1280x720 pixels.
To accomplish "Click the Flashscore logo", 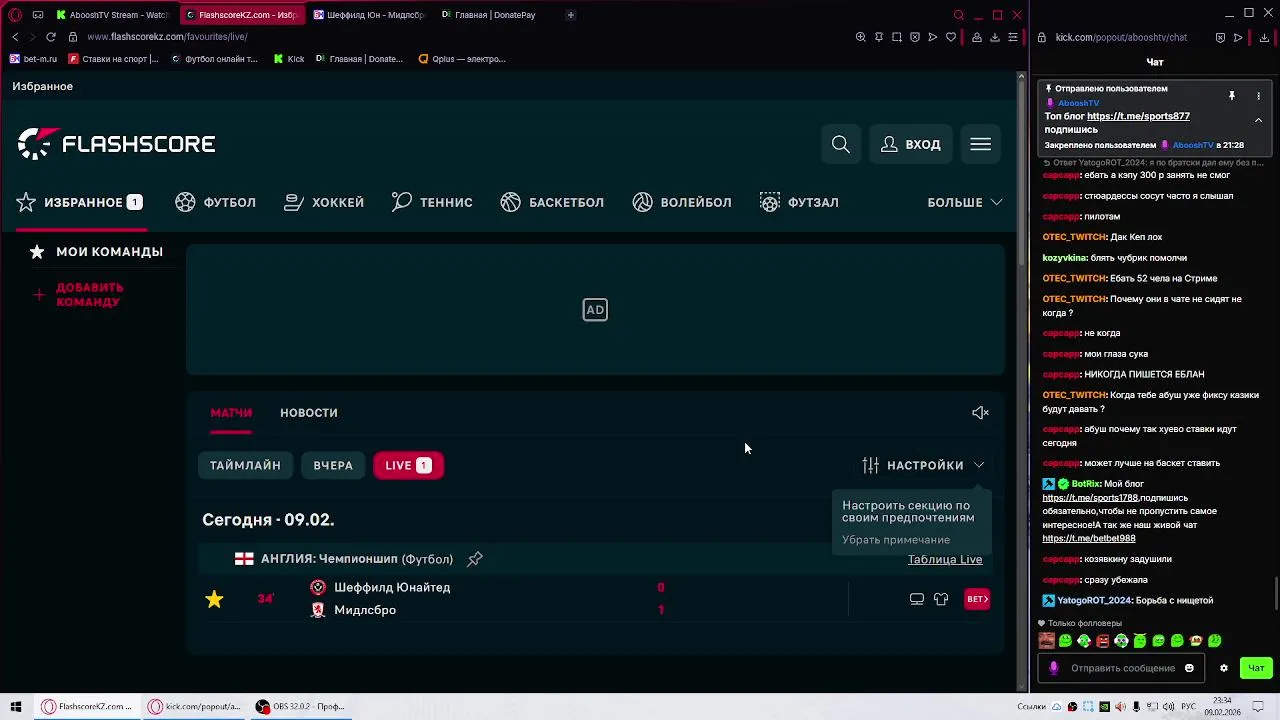I will pyautogui.click(x=116, y=144).
